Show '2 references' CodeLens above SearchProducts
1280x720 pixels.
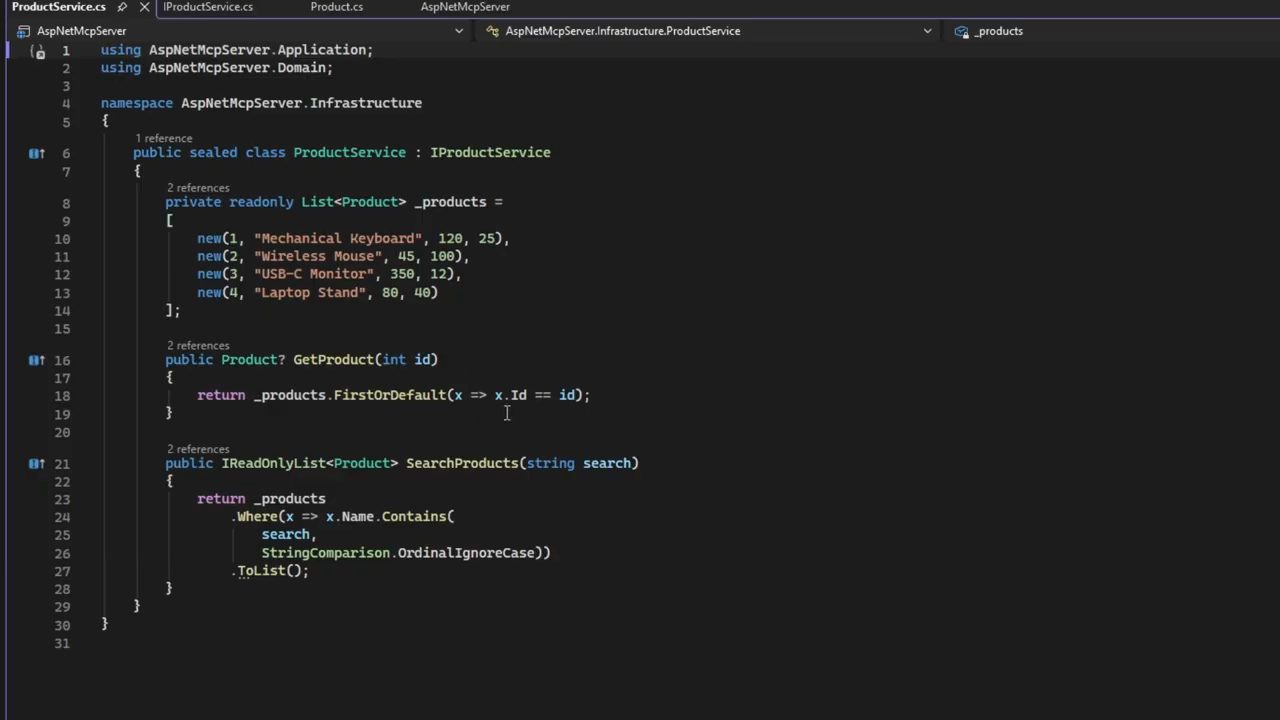[198, 450]
